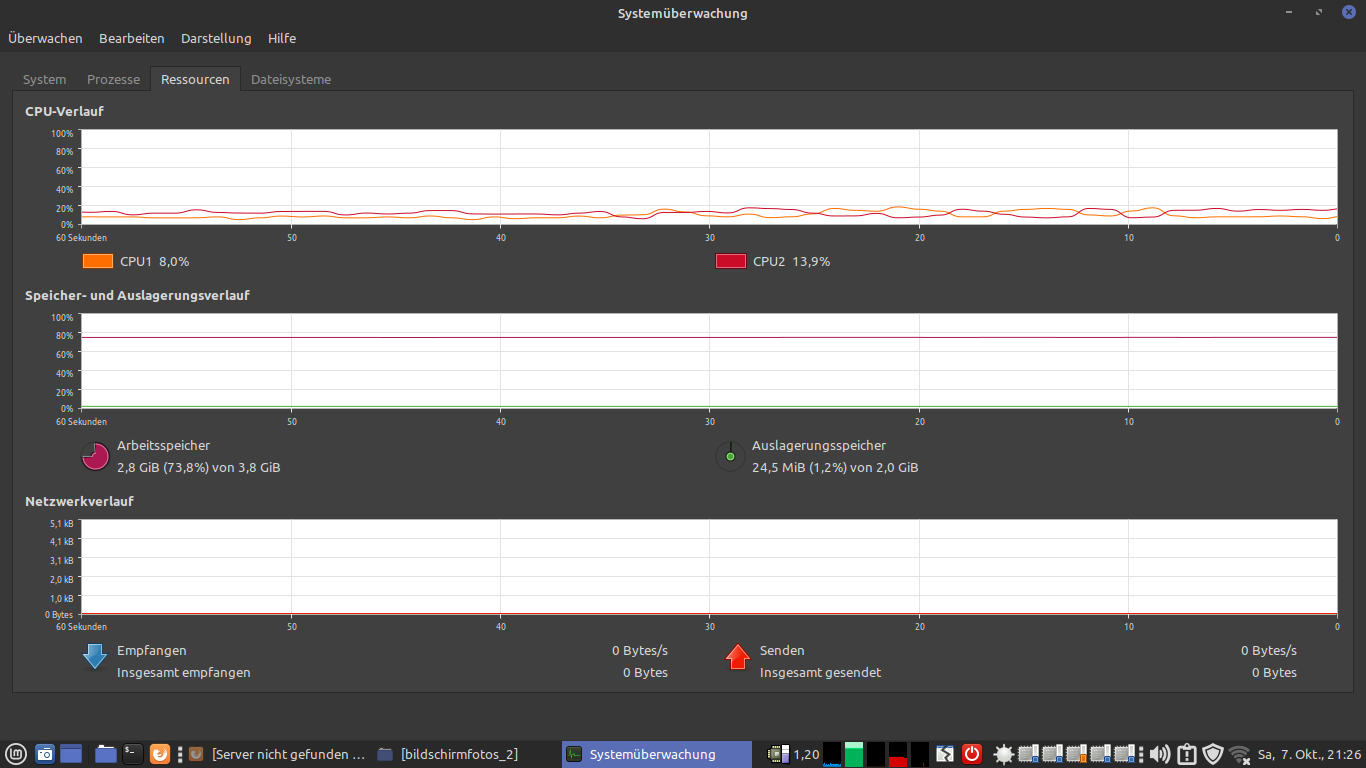
Task: Click inside the memory and swap history graph
Action: pyautogui.click(x=709, y=362)
